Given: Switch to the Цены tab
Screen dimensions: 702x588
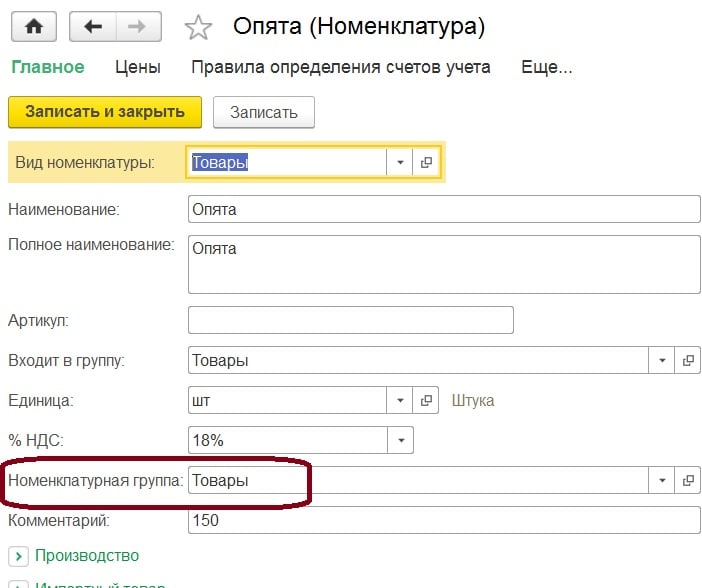Looking at the screenshot, I should tap(138, 68).
